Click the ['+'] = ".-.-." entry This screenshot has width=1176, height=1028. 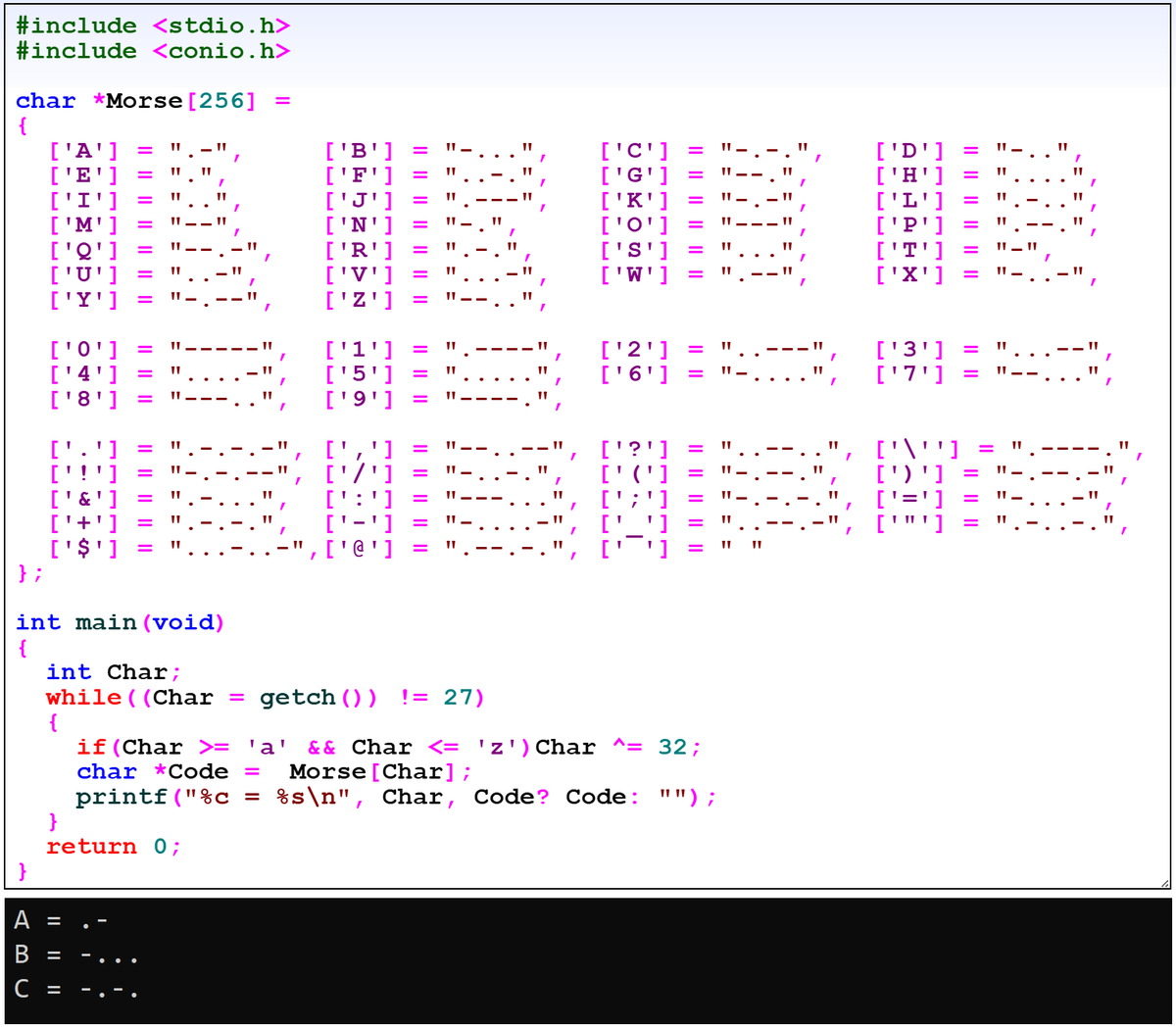coord(169,524)
